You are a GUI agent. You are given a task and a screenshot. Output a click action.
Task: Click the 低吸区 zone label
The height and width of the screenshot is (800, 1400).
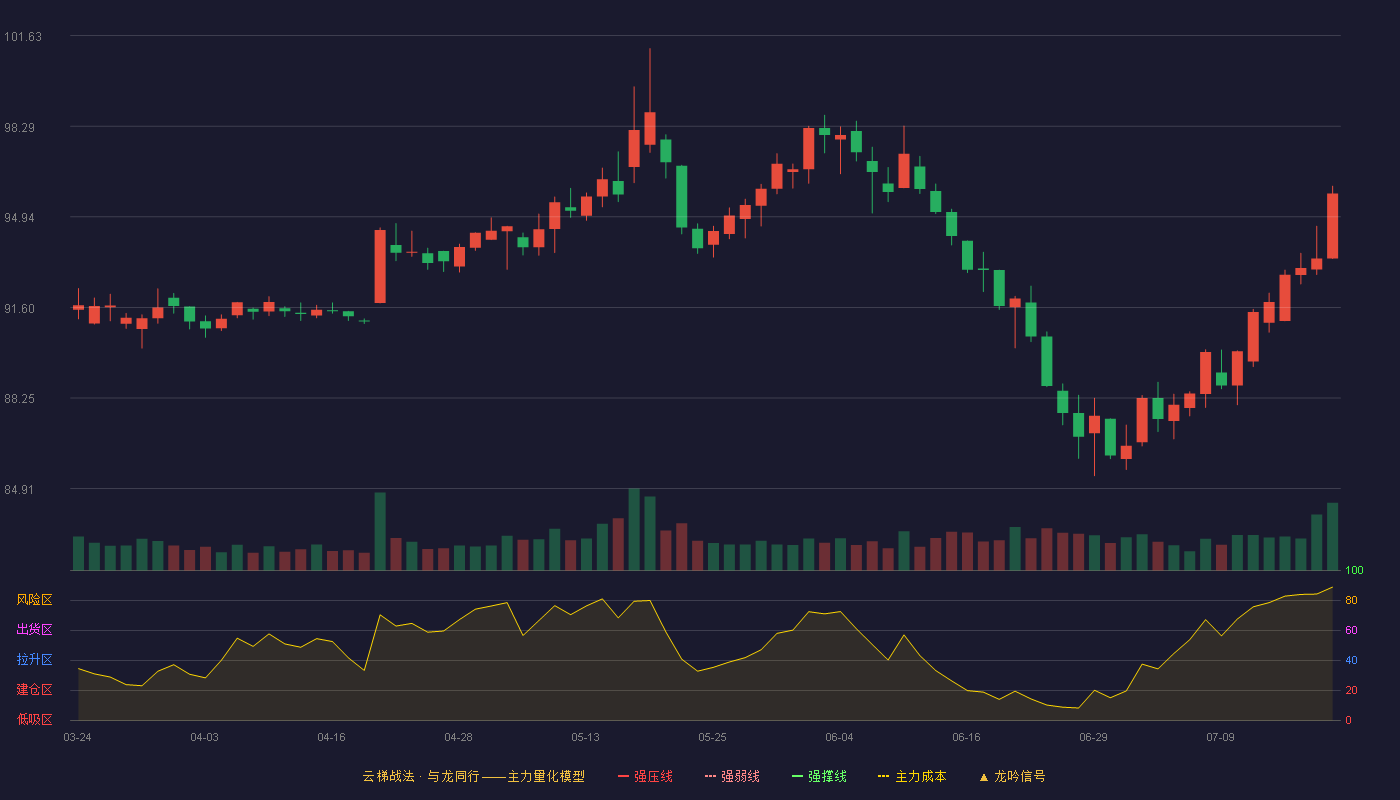(x=34, y=719)
